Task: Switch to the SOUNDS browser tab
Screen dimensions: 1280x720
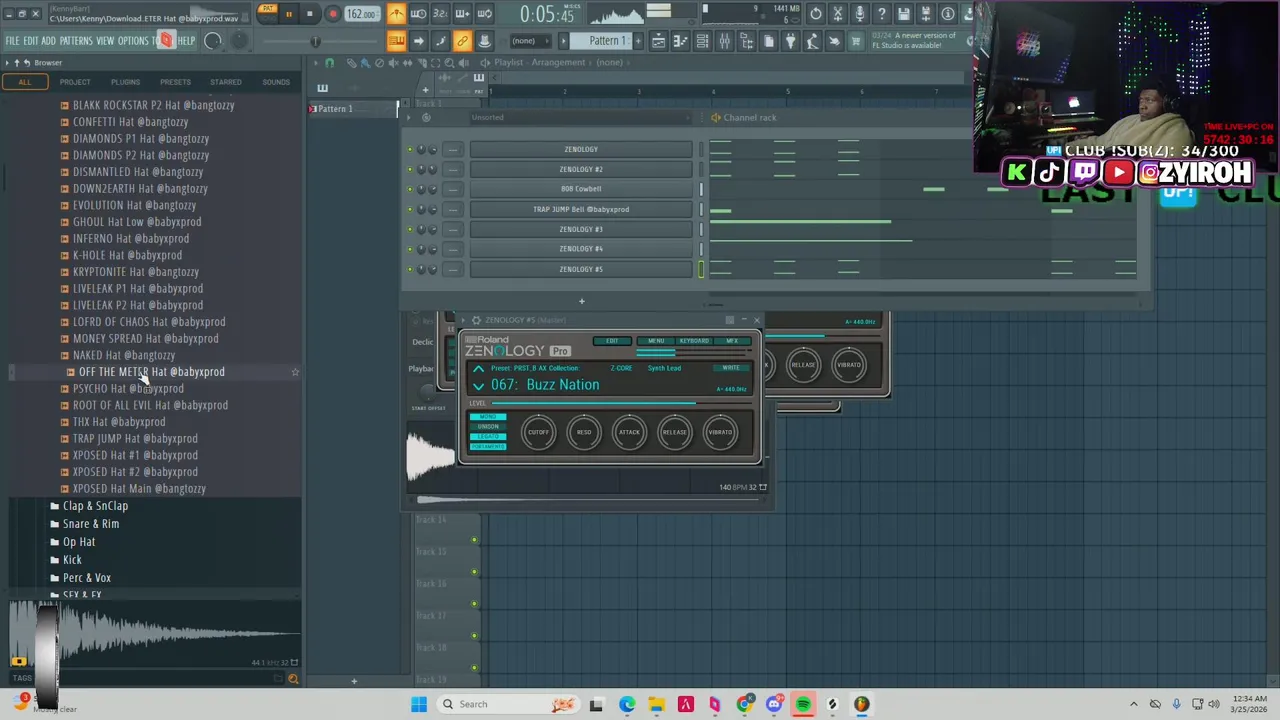Action: point(276,82)
